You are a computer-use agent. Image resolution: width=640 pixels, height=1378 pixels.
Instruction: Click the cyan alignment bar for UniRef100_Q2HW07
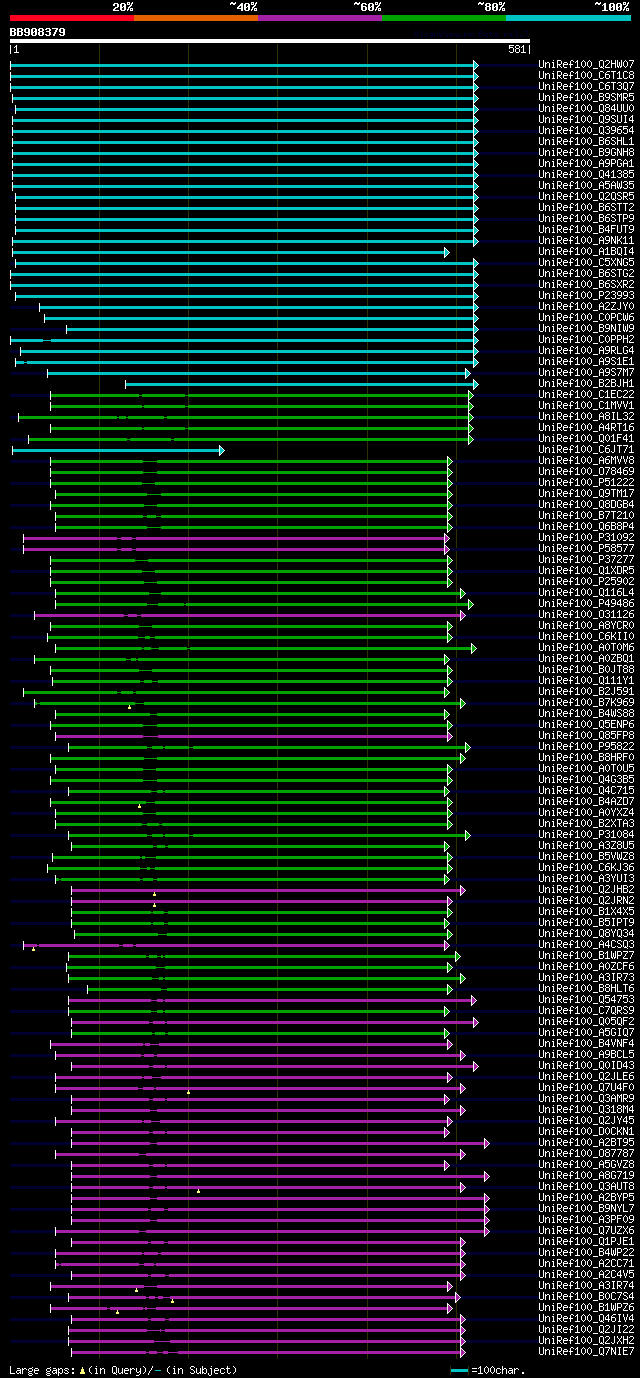click(242, 65)
